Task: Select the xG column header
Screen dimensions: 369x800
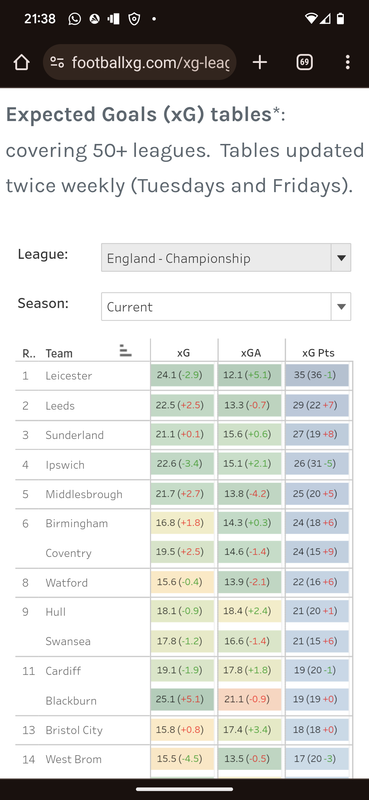Action: 184,353
